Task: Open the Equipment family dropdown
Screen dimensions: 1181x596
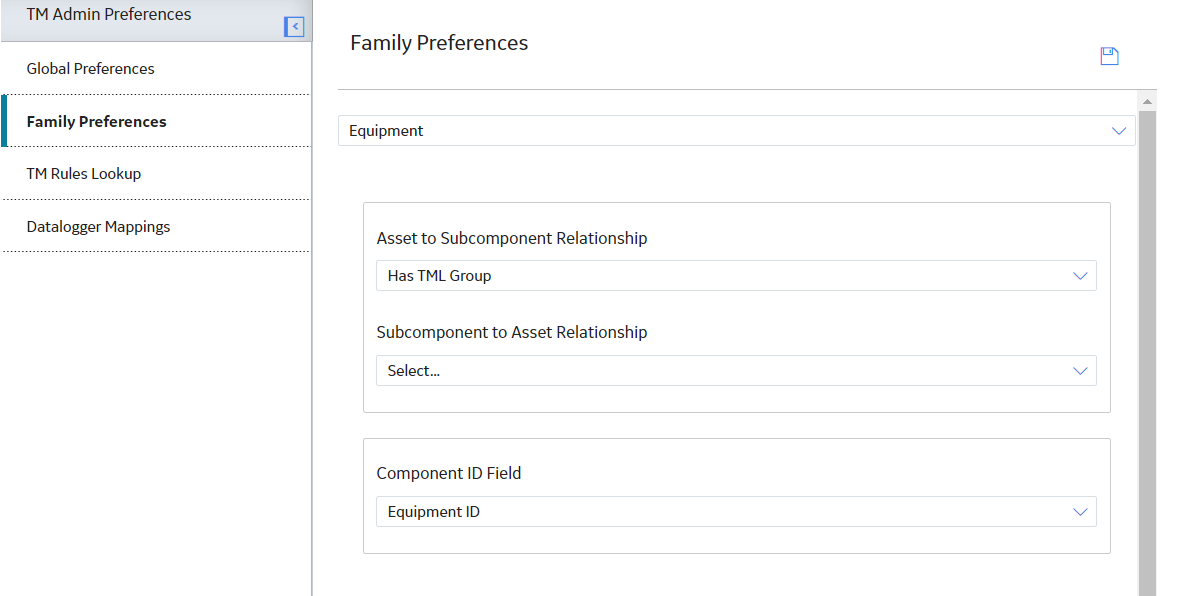Action: (x=736, y=131)
